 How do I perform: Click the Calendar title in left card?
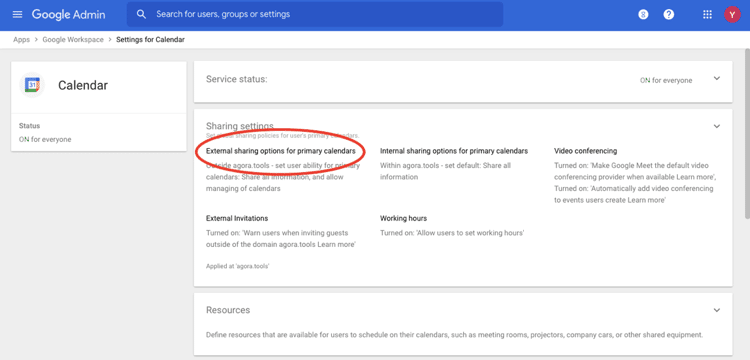pyautogui.click(x=83, y=85)
